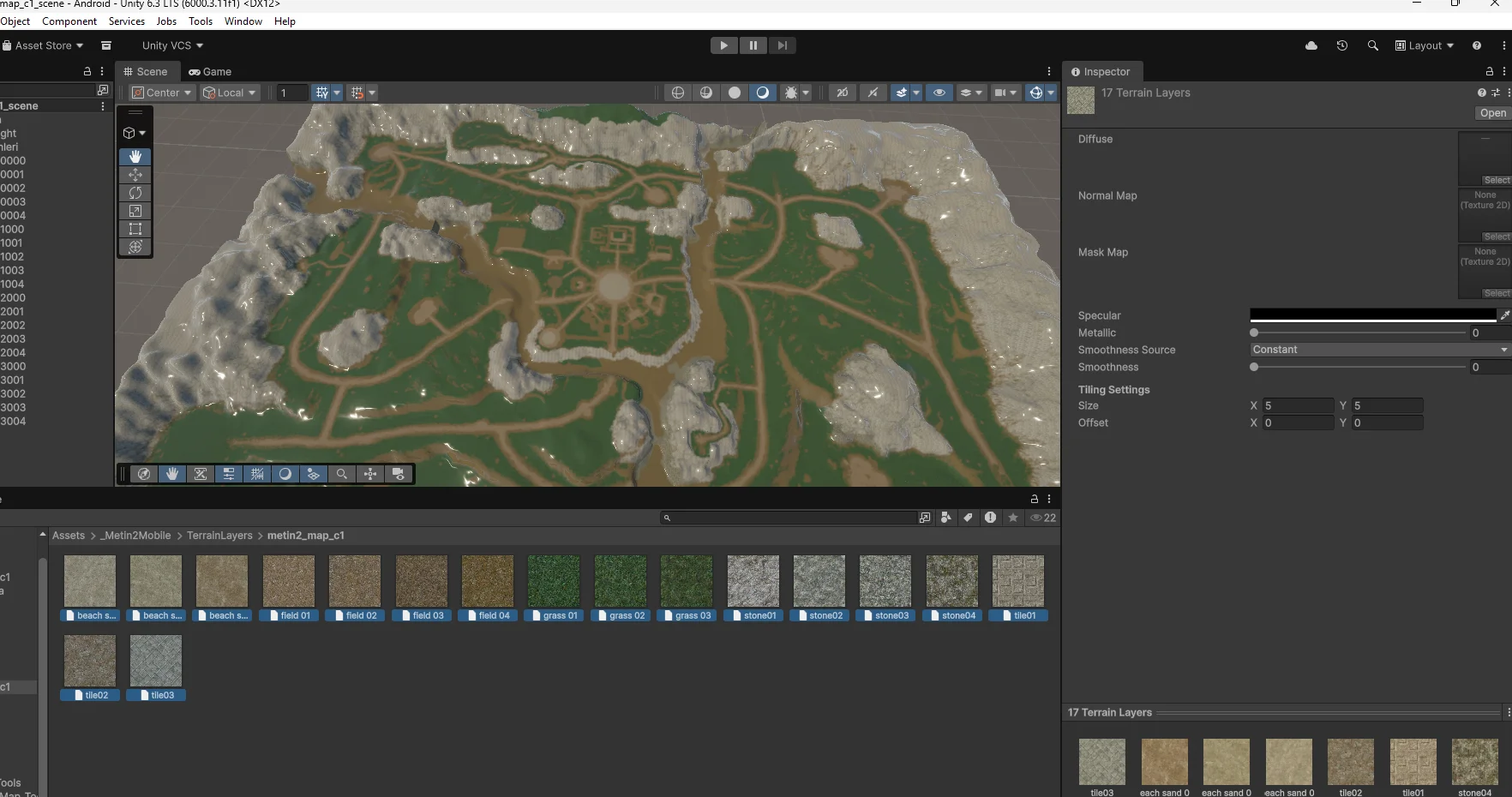The image size is (1512, 797).
Task: Toggle scene gizmos button
Action: click(1036, 93)
